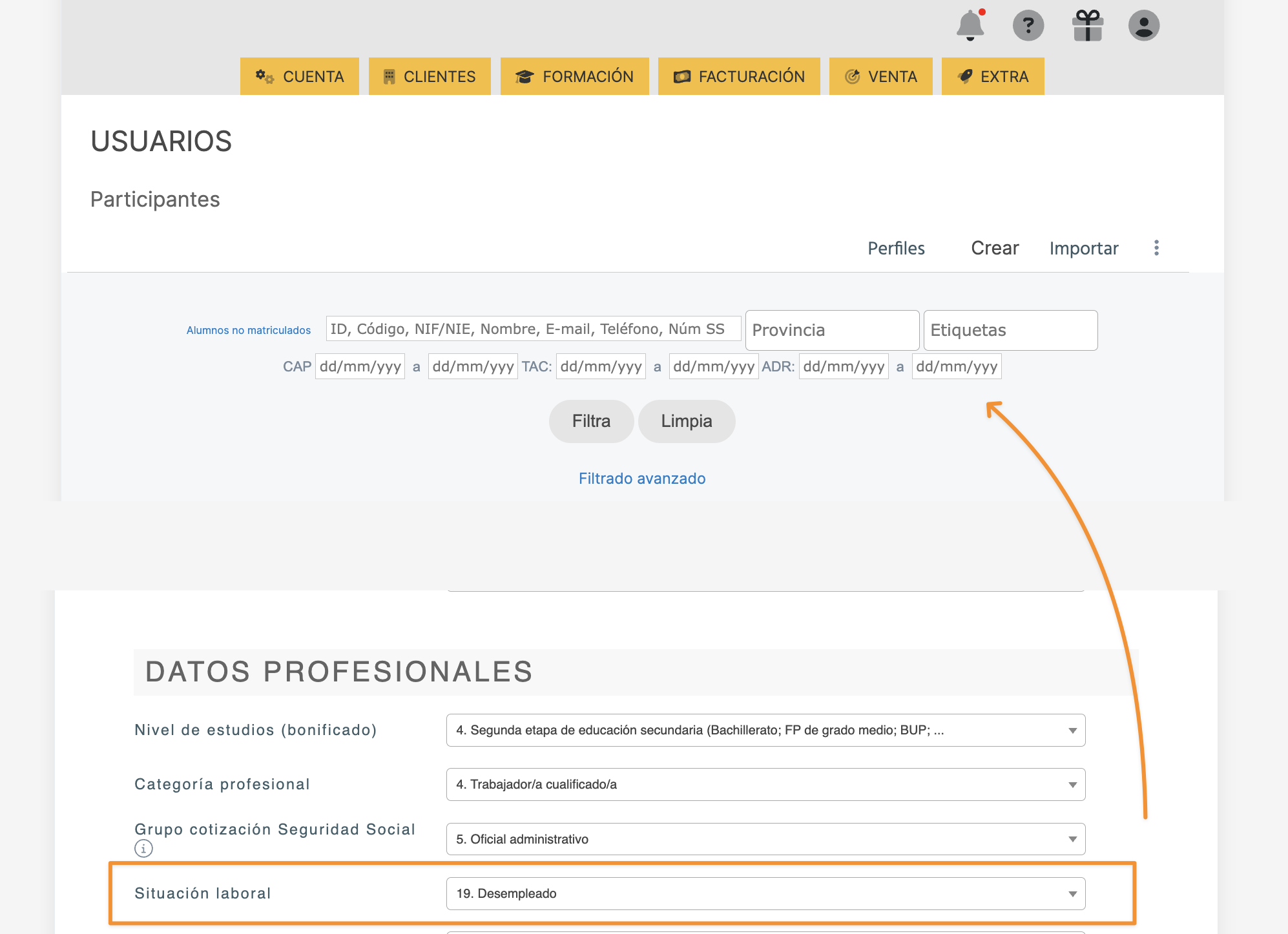Open the FACTURACIÓN menu tab
Screen dimensions: 1288x934
(739, 76)
